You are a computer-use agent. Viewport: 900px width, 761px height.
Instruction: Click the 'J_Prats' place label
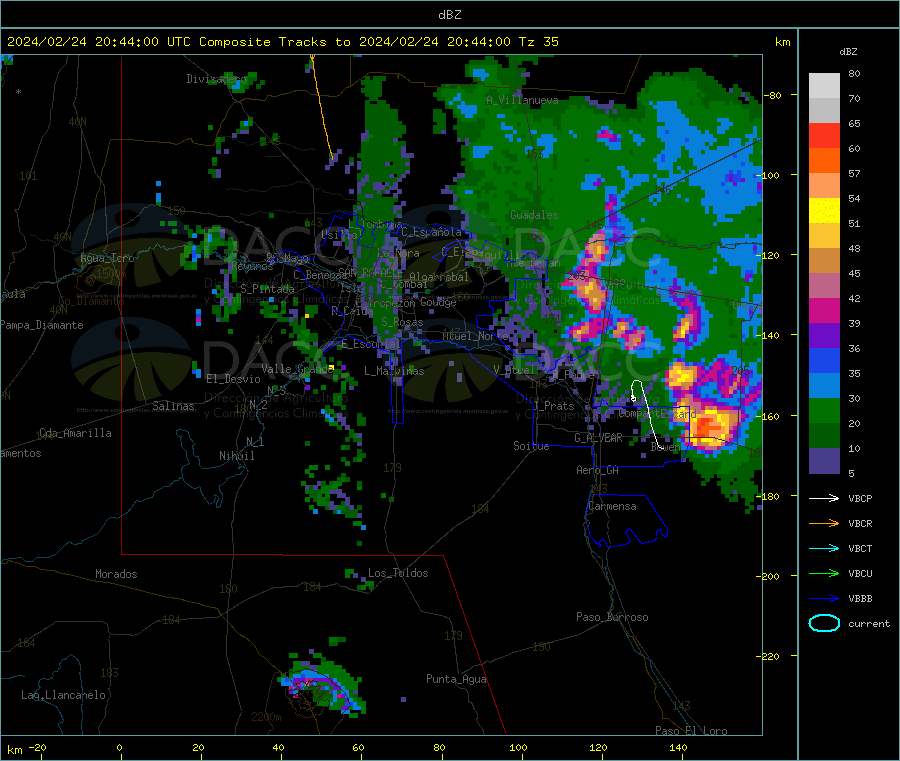[x=553, y=406]
